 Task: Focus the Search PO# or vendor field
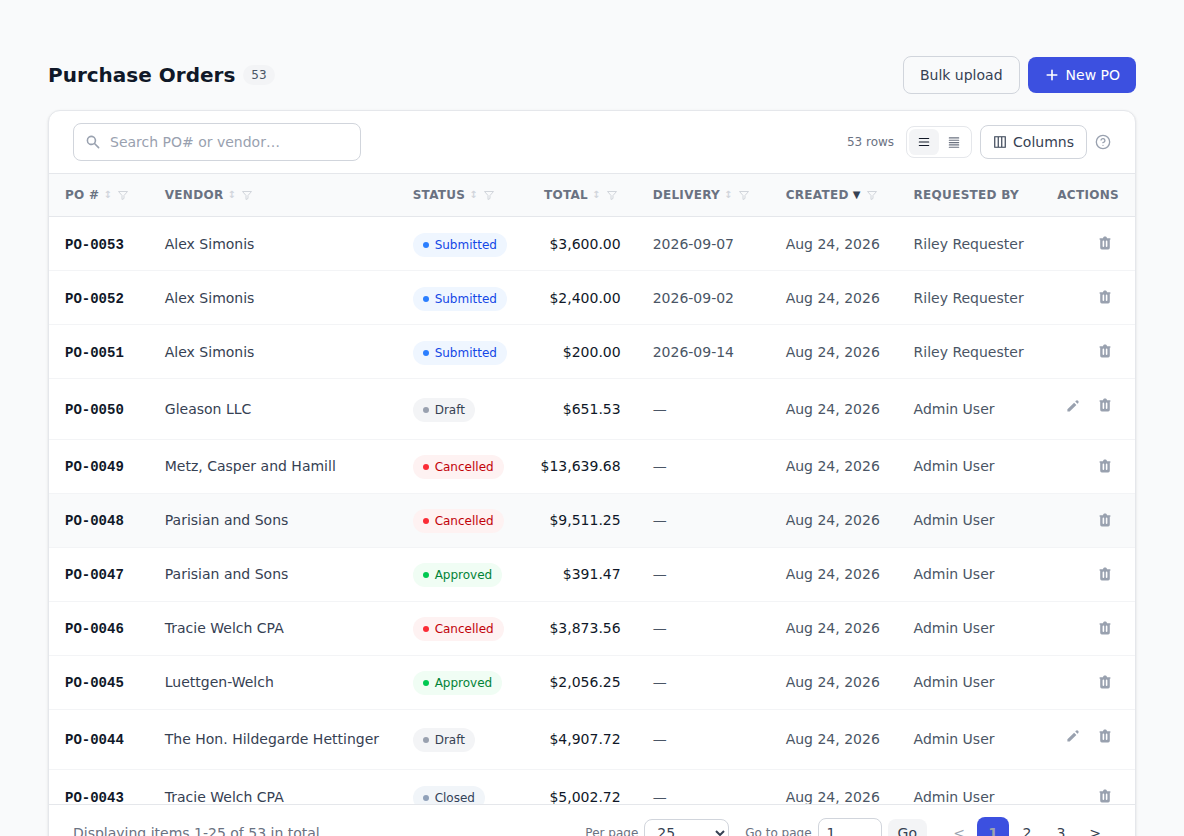(x=217, y=142)
